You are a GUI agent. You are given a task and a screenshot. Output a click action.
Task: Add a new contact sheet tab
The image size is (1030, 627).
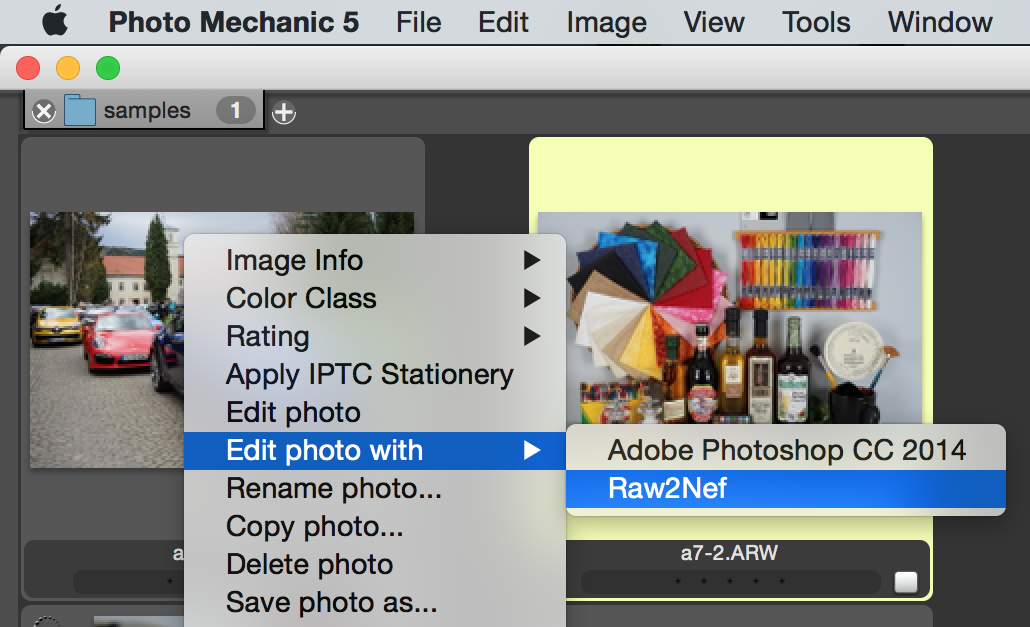point(284,112)
